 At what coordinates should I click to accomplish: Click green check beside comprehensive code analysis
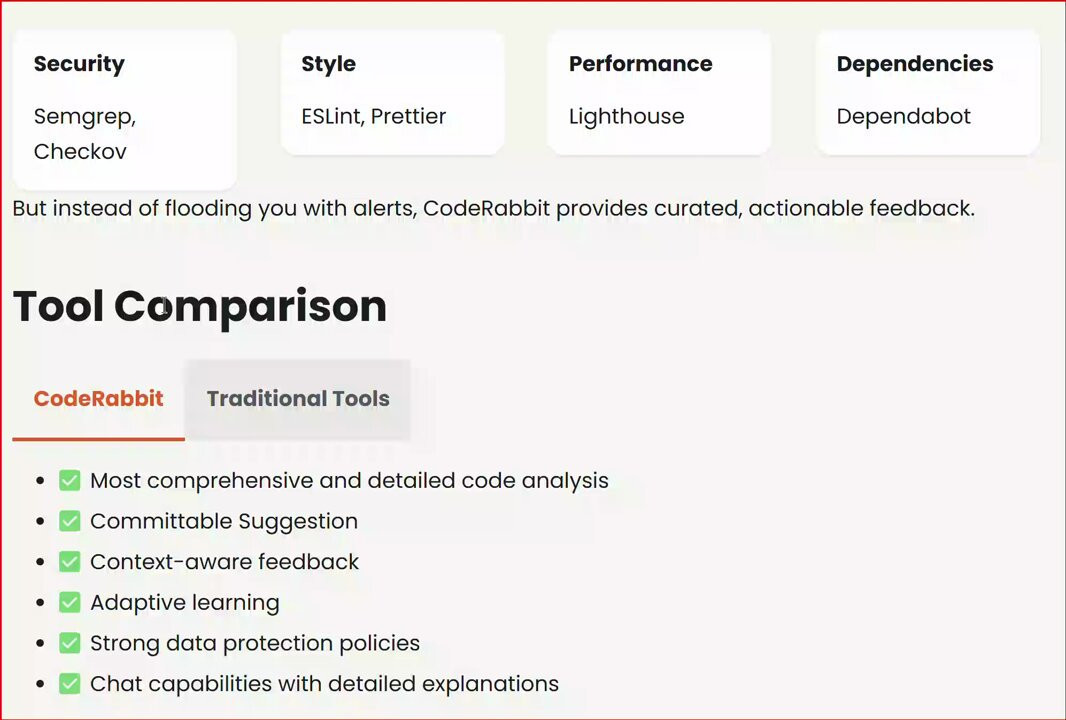tap(69, 481)
